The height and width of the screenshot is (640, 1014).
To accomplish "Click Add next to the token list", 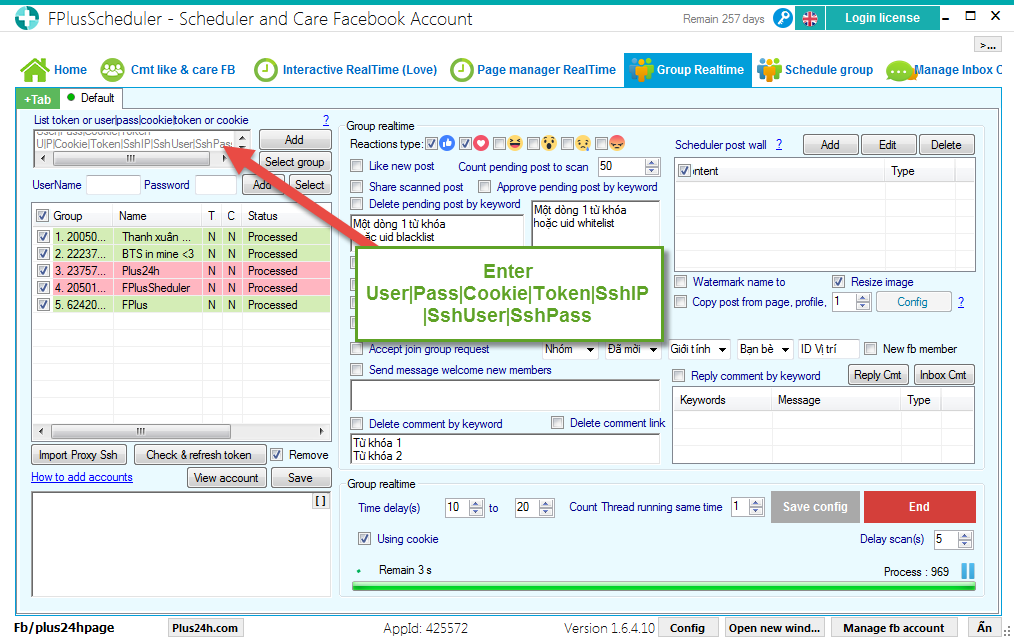I will pos(295,140).
